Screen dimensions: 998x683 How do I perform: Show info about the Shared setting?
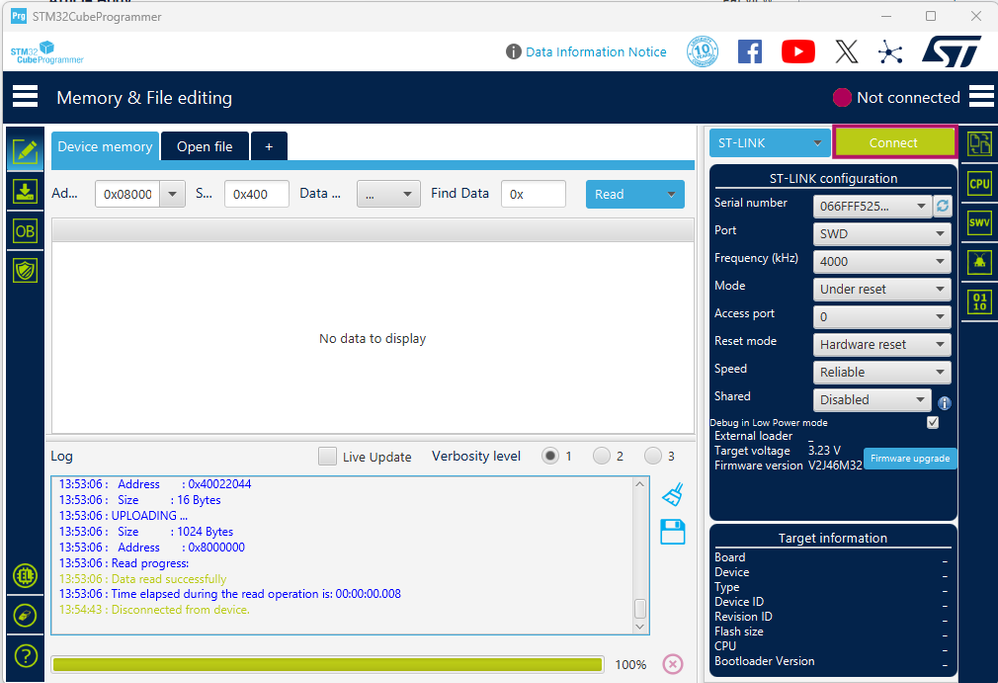945,402
